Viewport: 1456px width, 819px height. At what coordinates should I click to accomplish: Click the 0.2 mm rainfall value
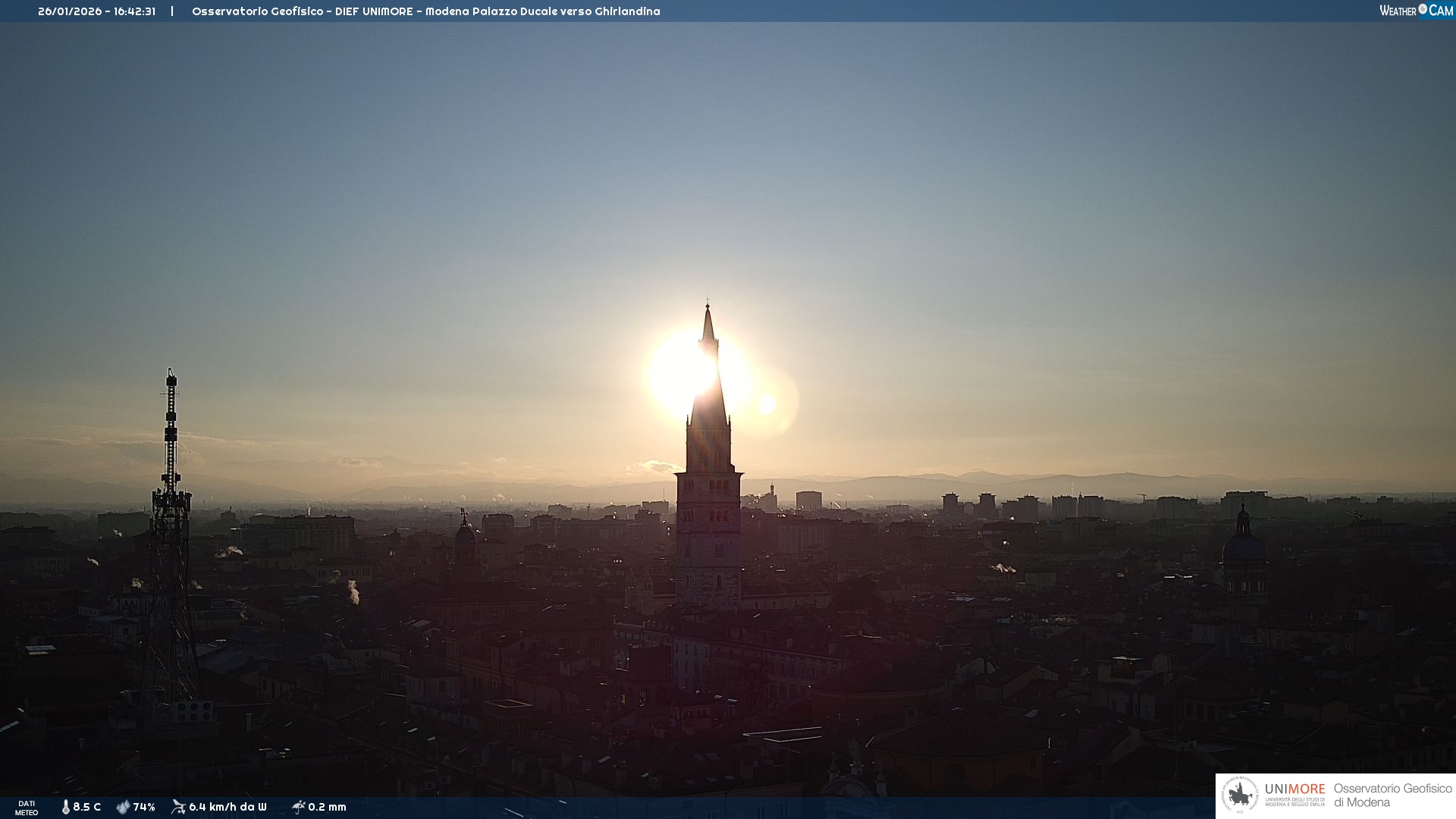(327, 807)
